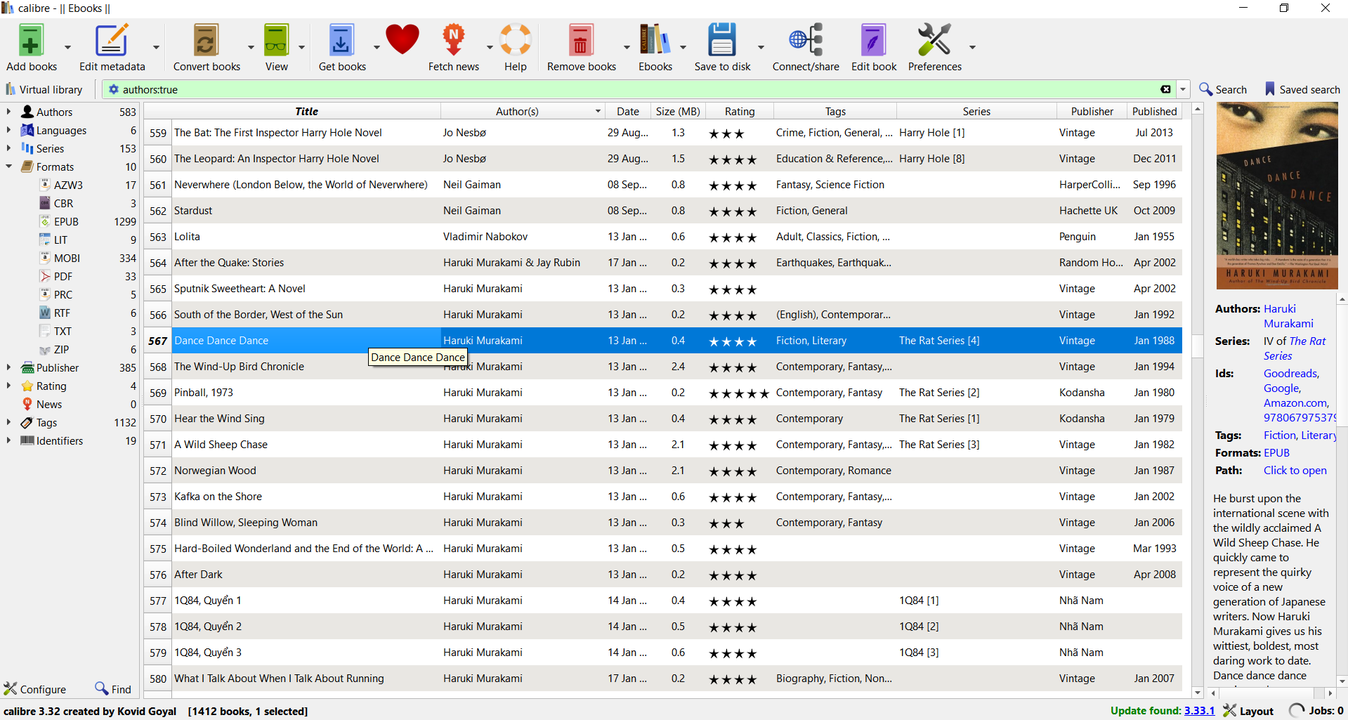Viewport: 1348px width, 720px height.
Task: Sort by Rating column header
Action: [739, 111]
